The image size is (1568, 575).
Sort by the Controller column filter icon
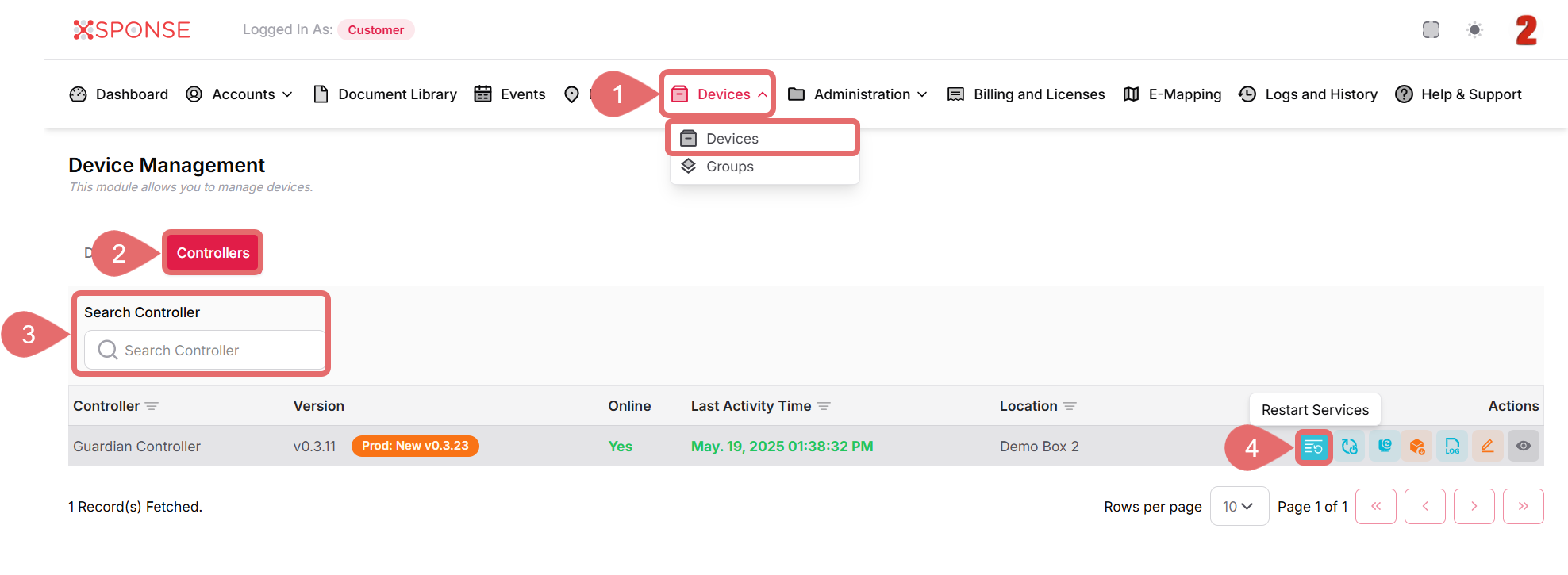152,406
